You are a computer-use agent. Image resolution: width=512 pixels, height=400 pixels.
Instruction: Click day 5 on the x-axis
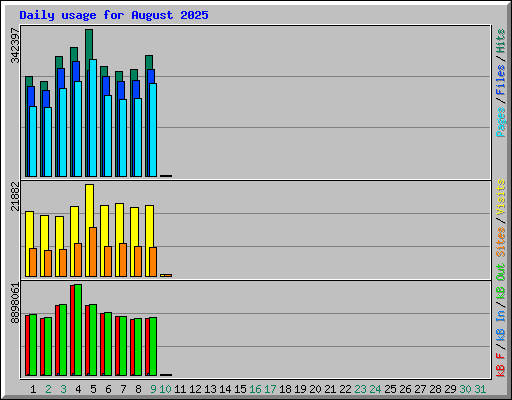point(93,389)
